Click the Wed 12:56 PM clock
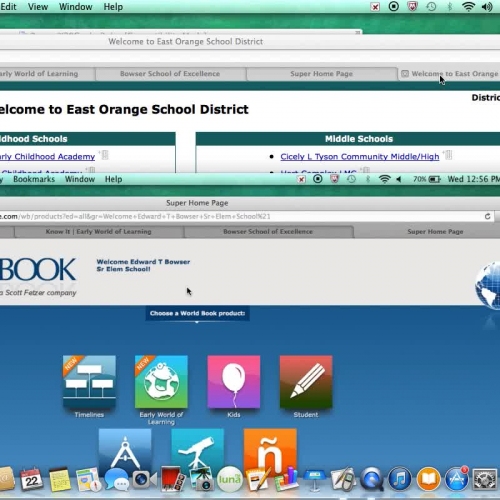This screenshot has height=500, width=500. (473, 179)
